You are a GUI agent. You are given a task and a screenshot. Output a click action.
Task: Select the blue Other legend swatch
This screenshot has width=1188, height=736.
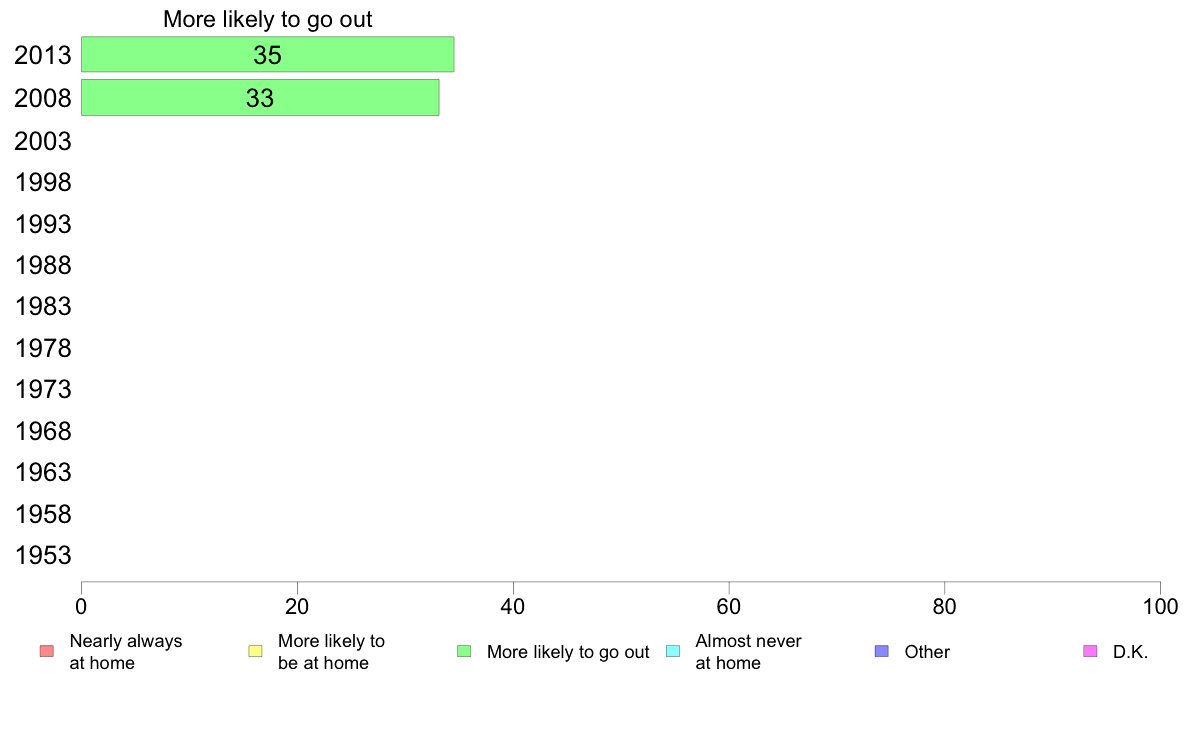point(882,651)
